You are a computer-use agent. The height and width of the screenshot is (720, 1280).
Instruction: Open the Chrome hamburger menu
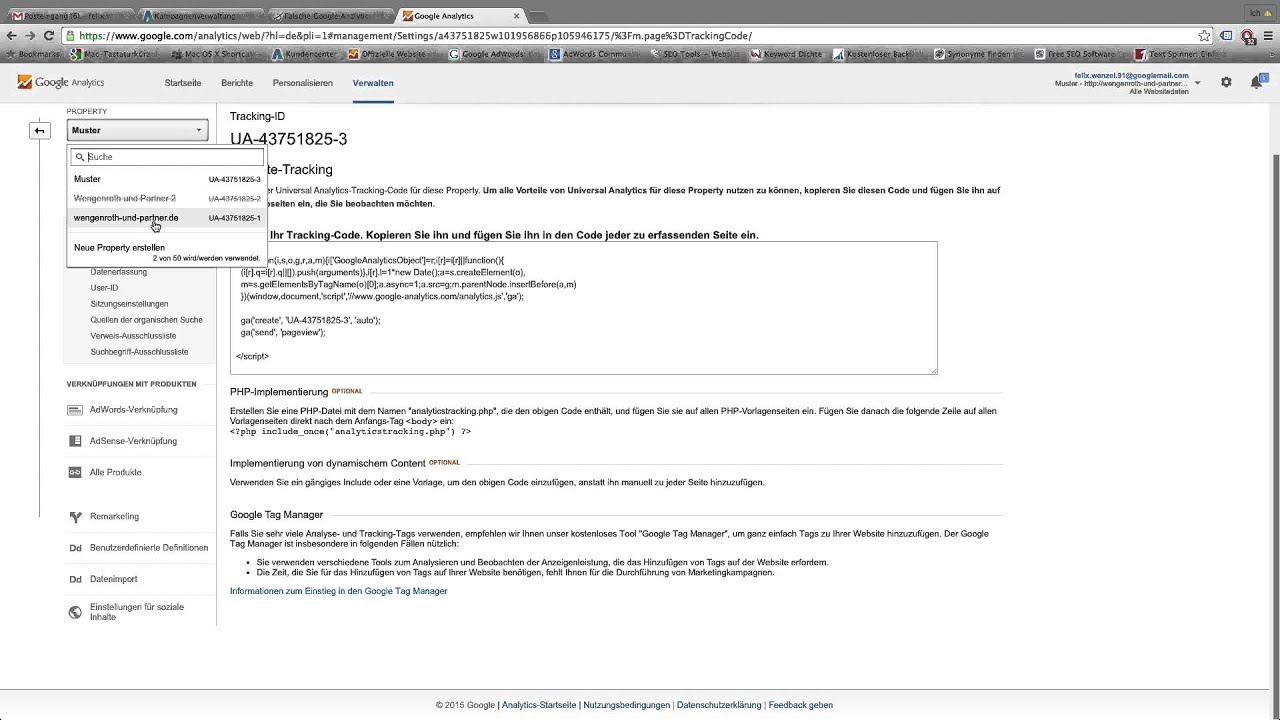pos(1268,36)
